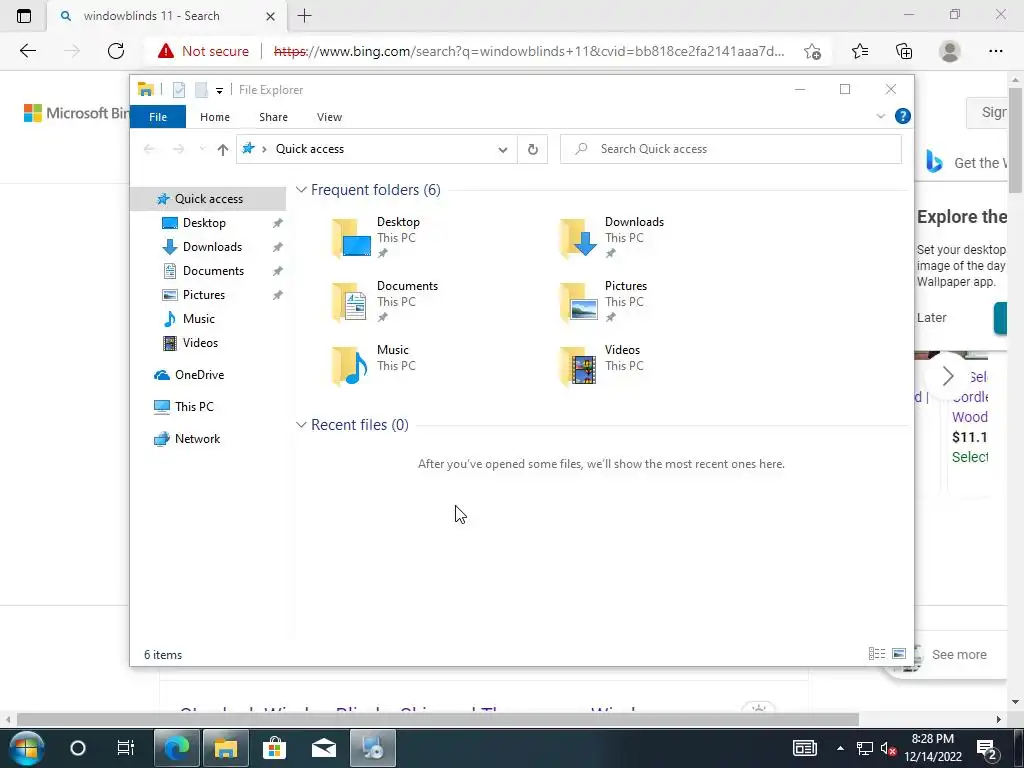Open the Downloads folder in Frequent folders
The height and width of the screenshot is (768, 1024).
pyautogui.click(x=612, y=238)
